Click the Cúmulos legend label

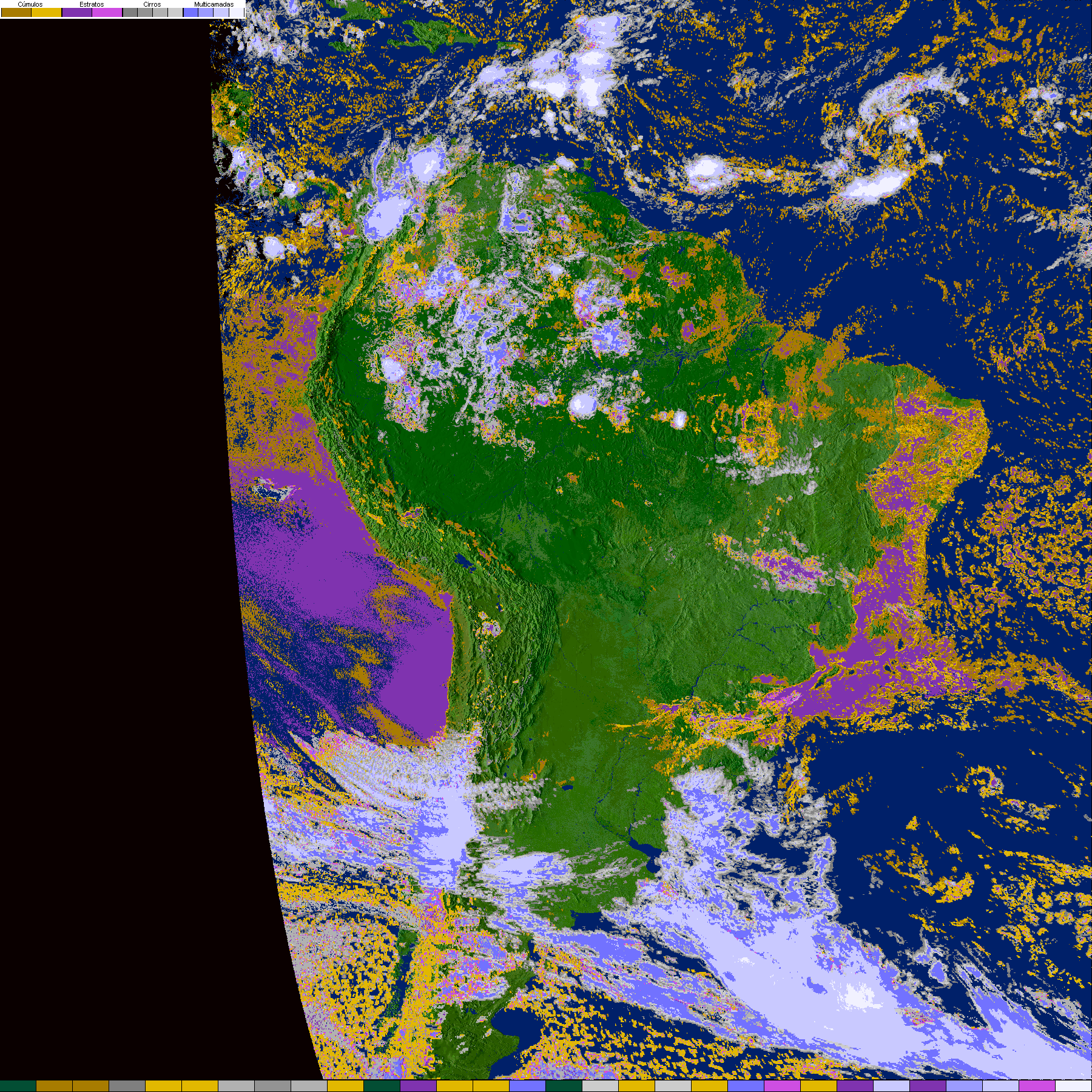30,4
